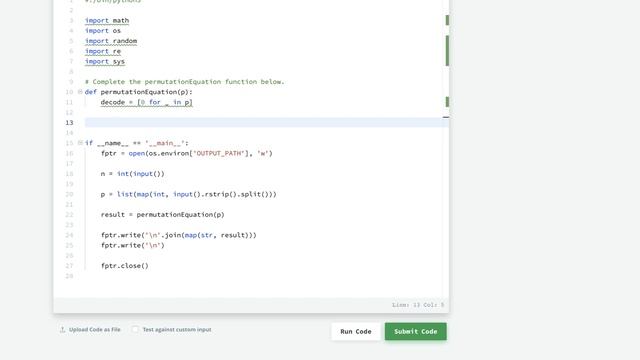This screenshot has height=360, width=640.
Task: Click the Run Code button
Action: point(356,331)
